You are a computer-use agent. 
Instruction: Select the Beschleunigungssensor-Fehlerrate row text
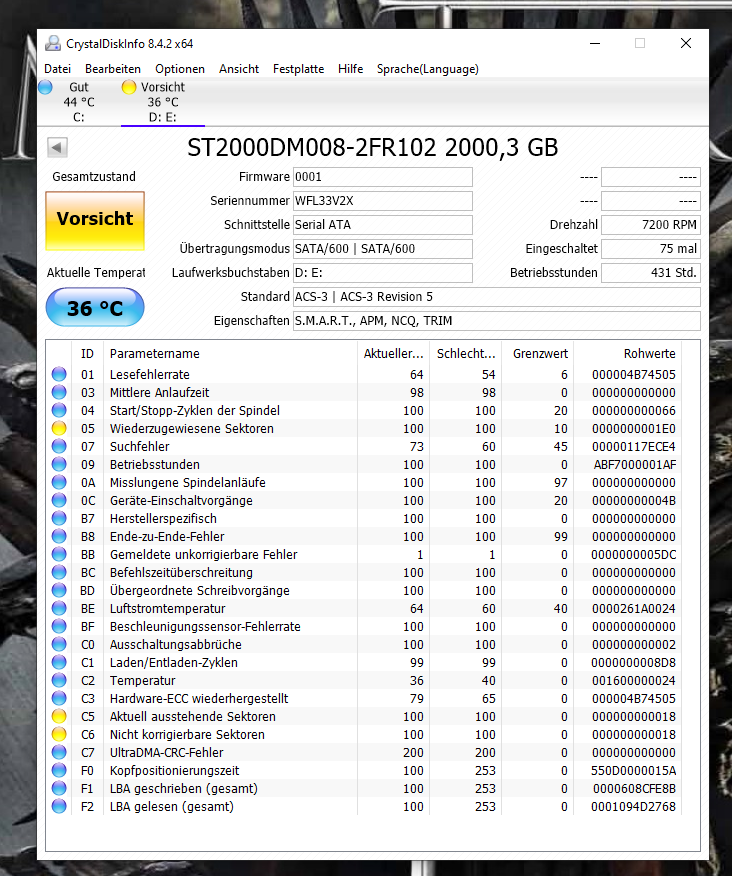point(205,627)
